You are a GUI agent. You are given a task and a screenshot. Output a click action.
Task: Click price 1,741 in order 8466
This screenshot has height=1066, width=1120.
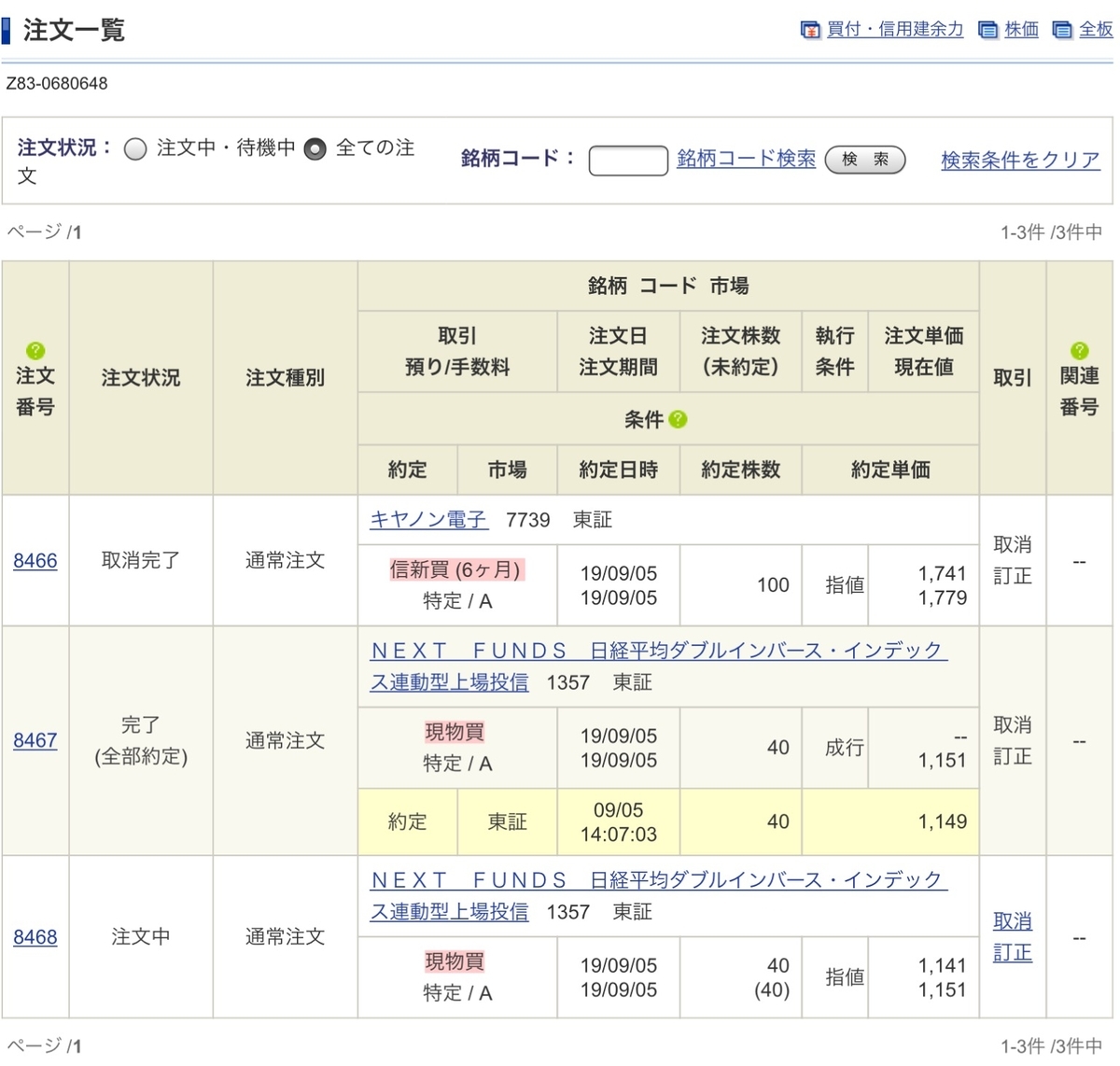click(943, 573)
